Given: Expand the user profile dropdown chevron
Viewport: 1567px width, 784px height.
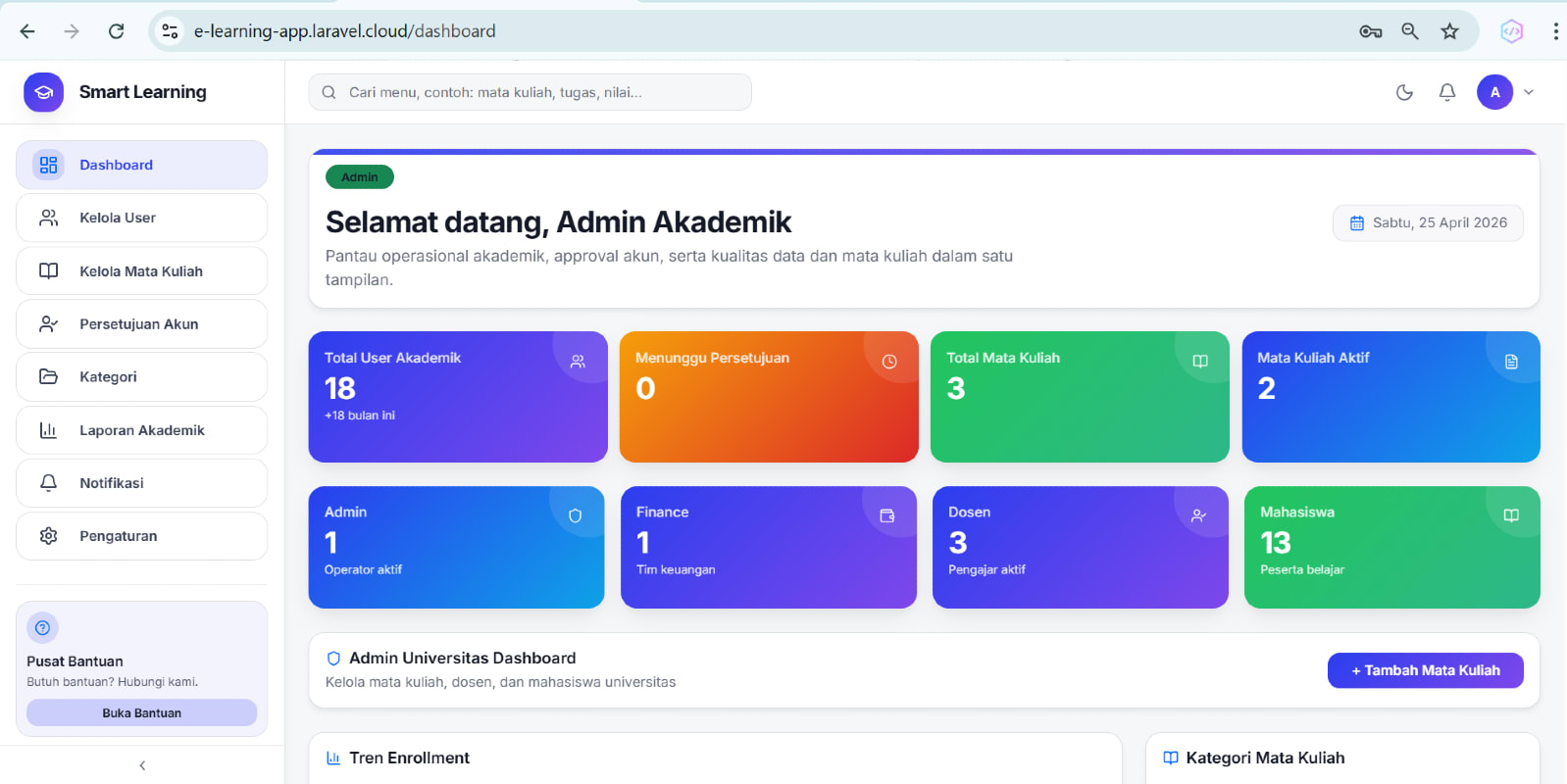Looking at the screenshot, I should [x=1529, y=92].
